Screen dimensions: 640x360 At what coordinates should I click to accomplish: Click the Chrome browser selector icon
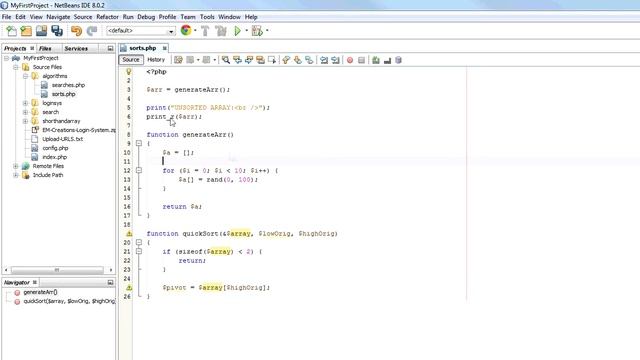pos(186,30)
